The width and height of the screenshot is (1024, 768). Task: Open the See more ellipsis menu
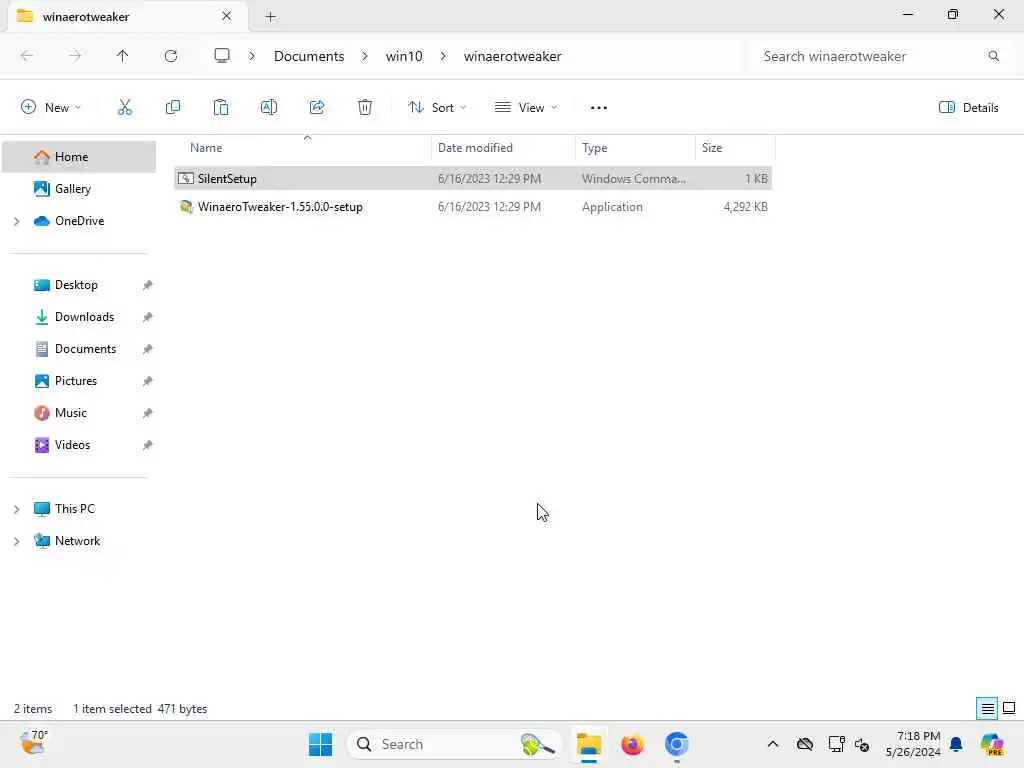point(598,108)
